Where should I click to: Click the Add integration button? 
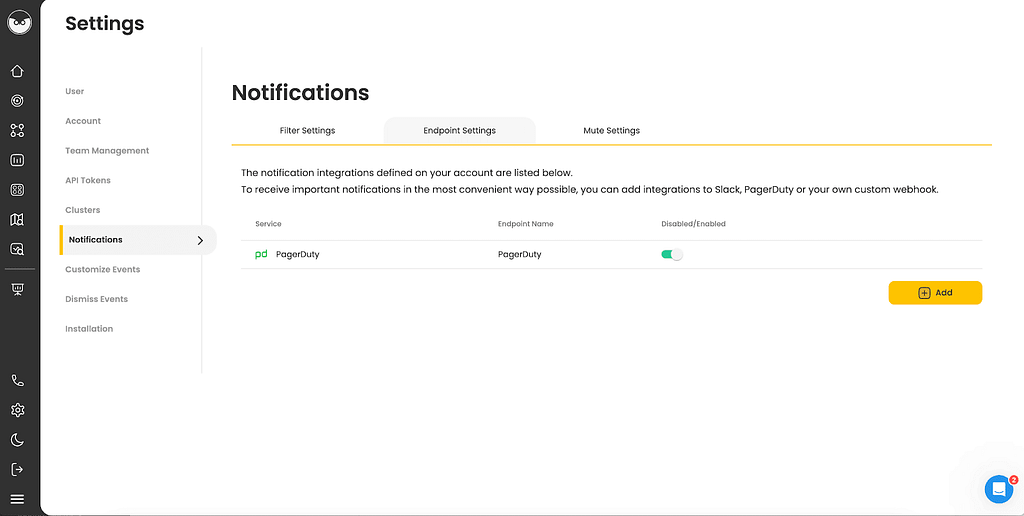[935, 293]
